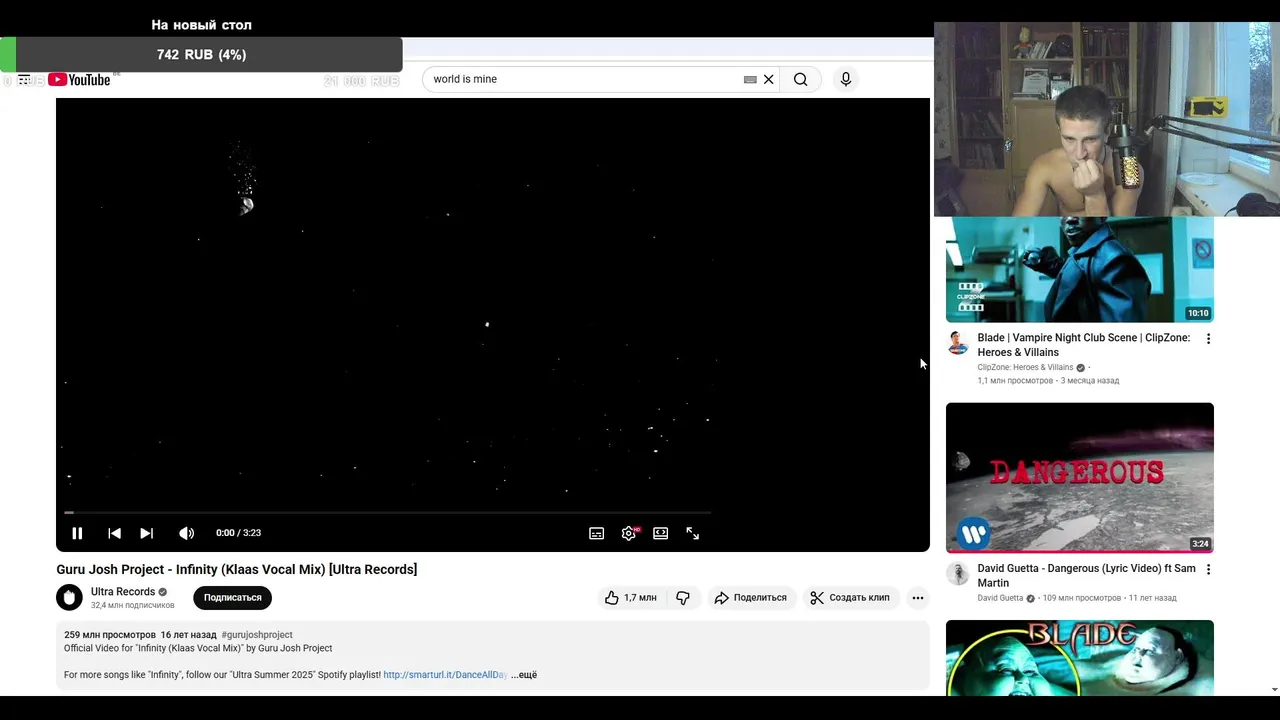Screen dimensions: 1280x720
Task: Switch to theater mode view
Action: tap(660, 533)
